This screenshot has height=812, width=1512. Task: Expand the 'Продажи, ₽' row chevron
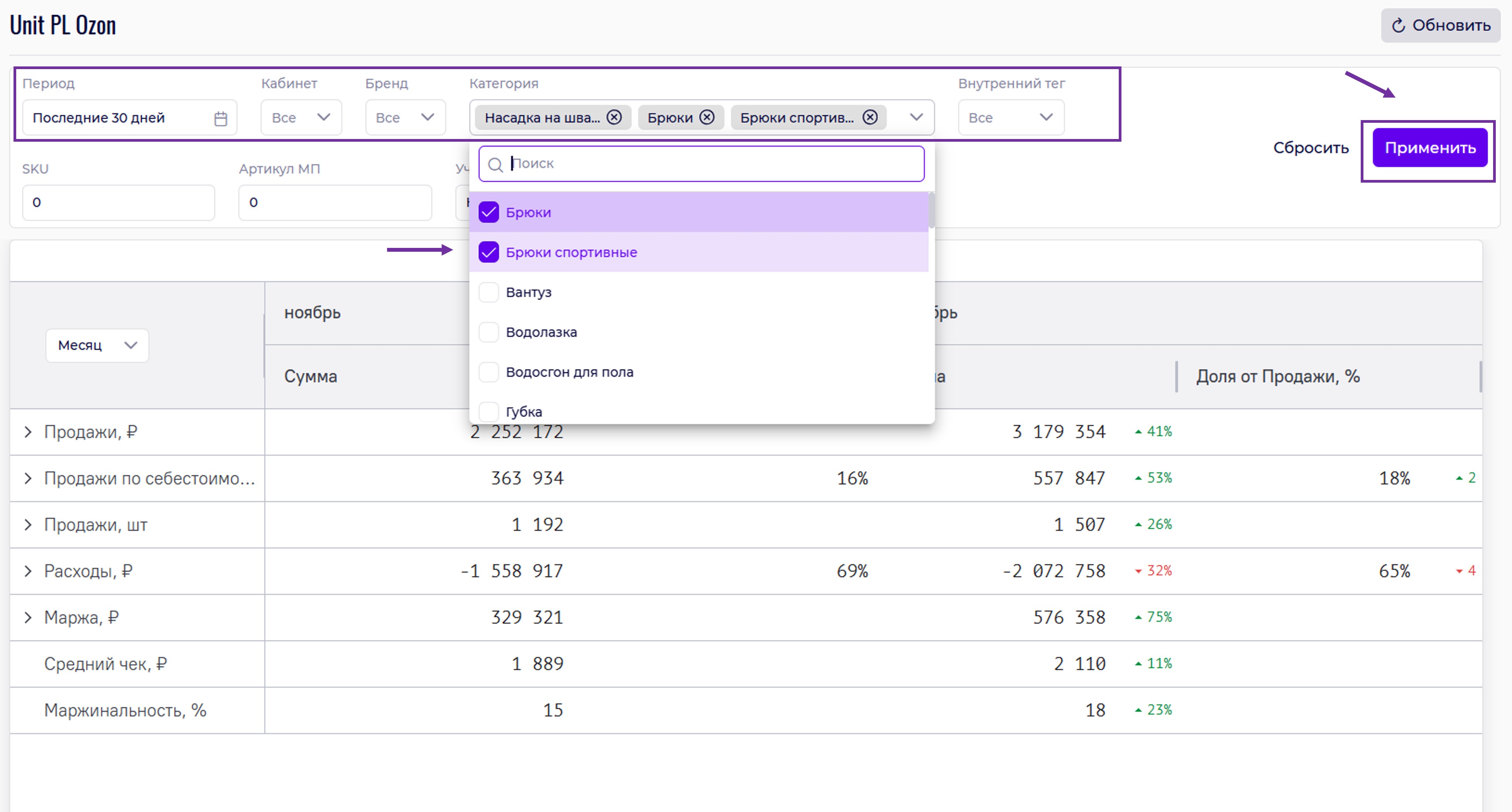click(27, 432)
